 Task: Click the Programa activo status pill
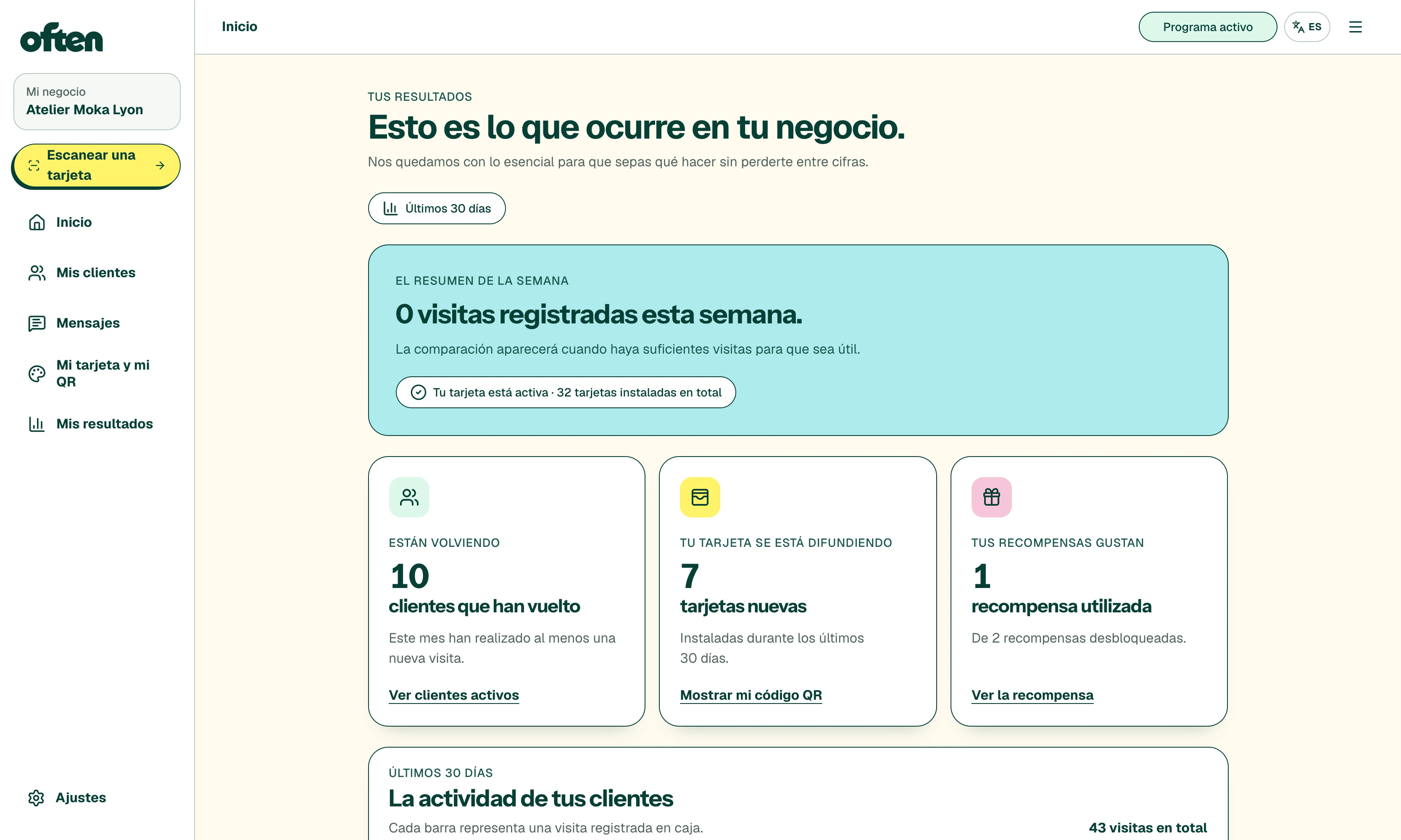tap(1207, 26)
